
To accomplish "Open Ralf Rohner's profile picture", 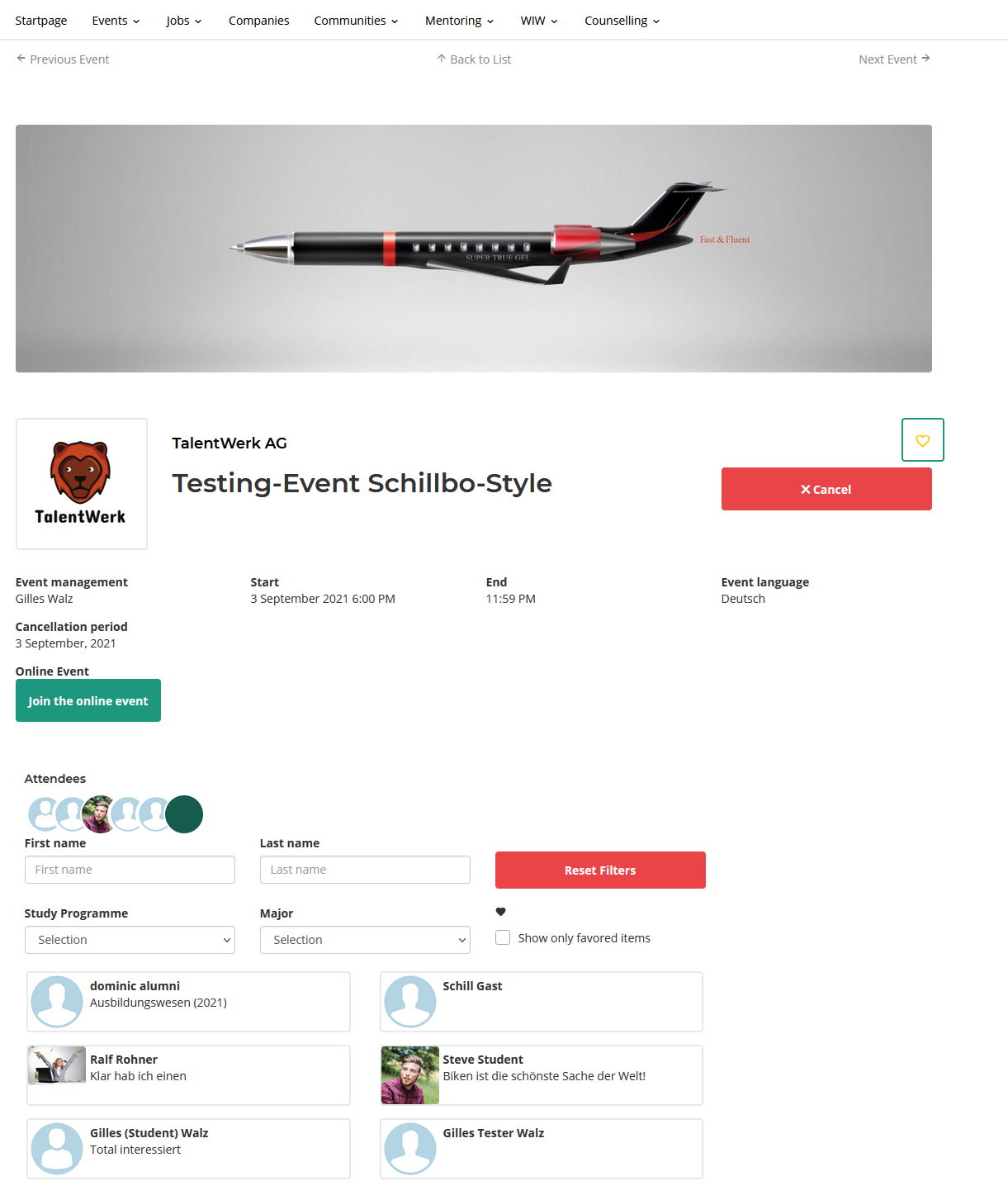I will point(57,1065).
